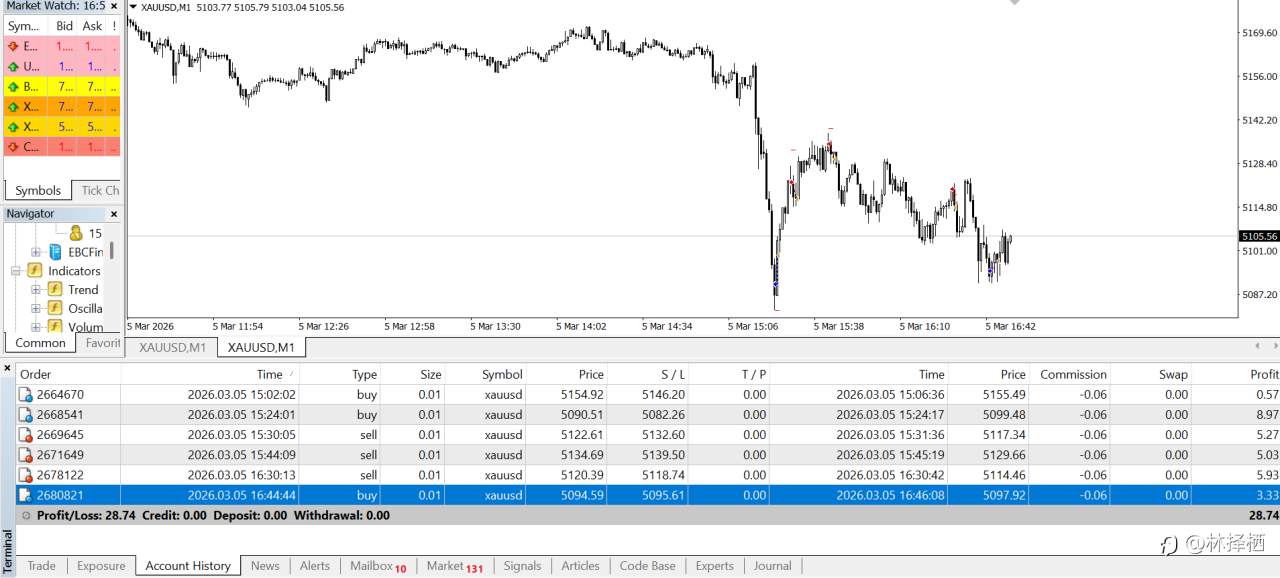The height and width of the screenshot is (578, 1280).
Task: Click the Indicators folder icon in Navigator
Action: (34, 270)
